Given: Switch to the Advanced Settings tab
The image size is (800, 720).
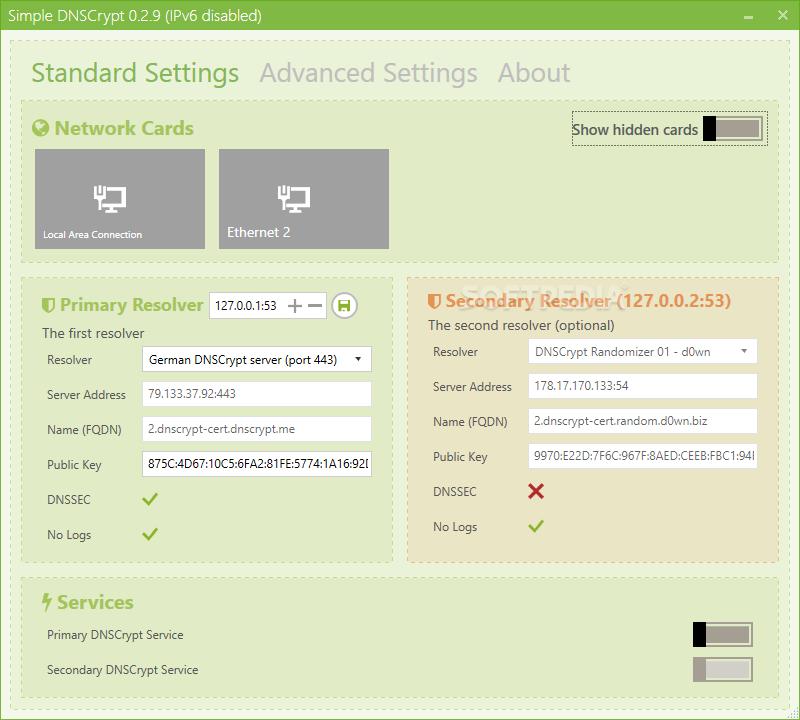Looking at the screenshot, I should click(x=368, y=73).
